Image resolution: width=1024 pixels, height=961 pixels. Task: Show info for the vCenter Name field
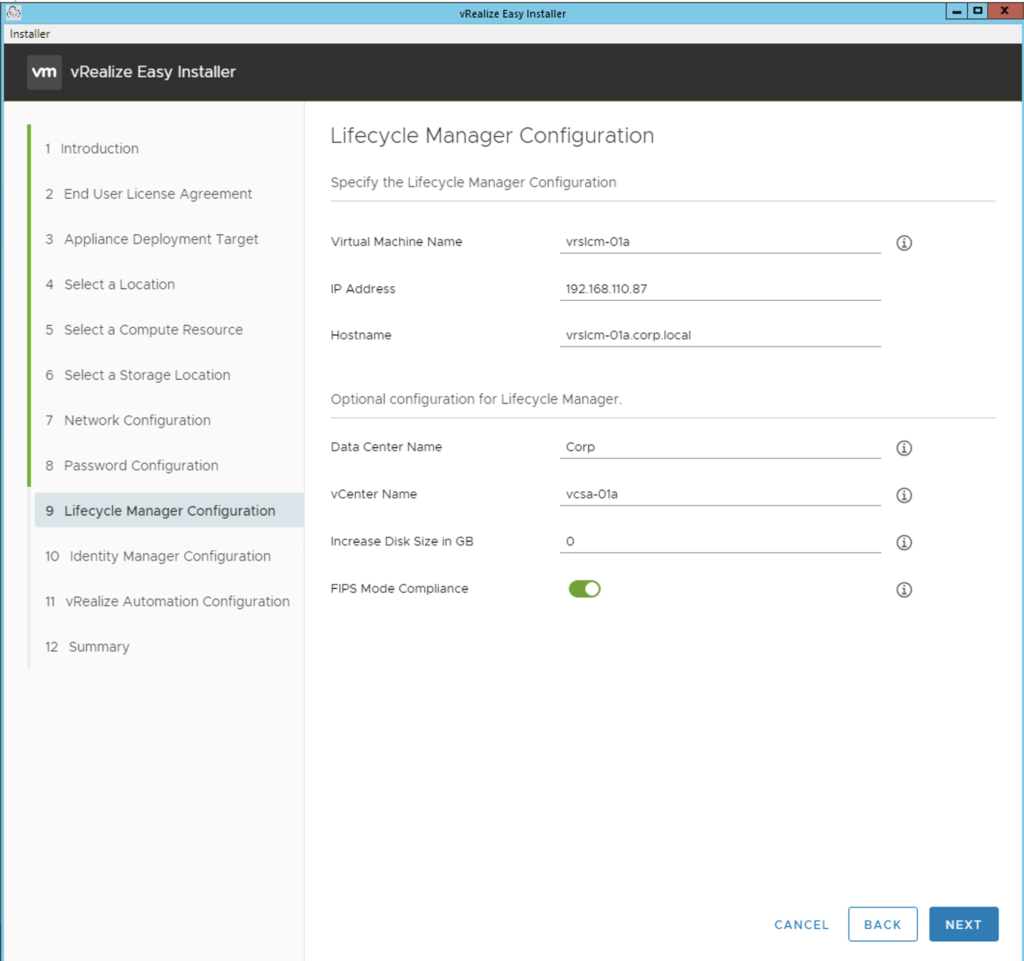tap(904, 495)
